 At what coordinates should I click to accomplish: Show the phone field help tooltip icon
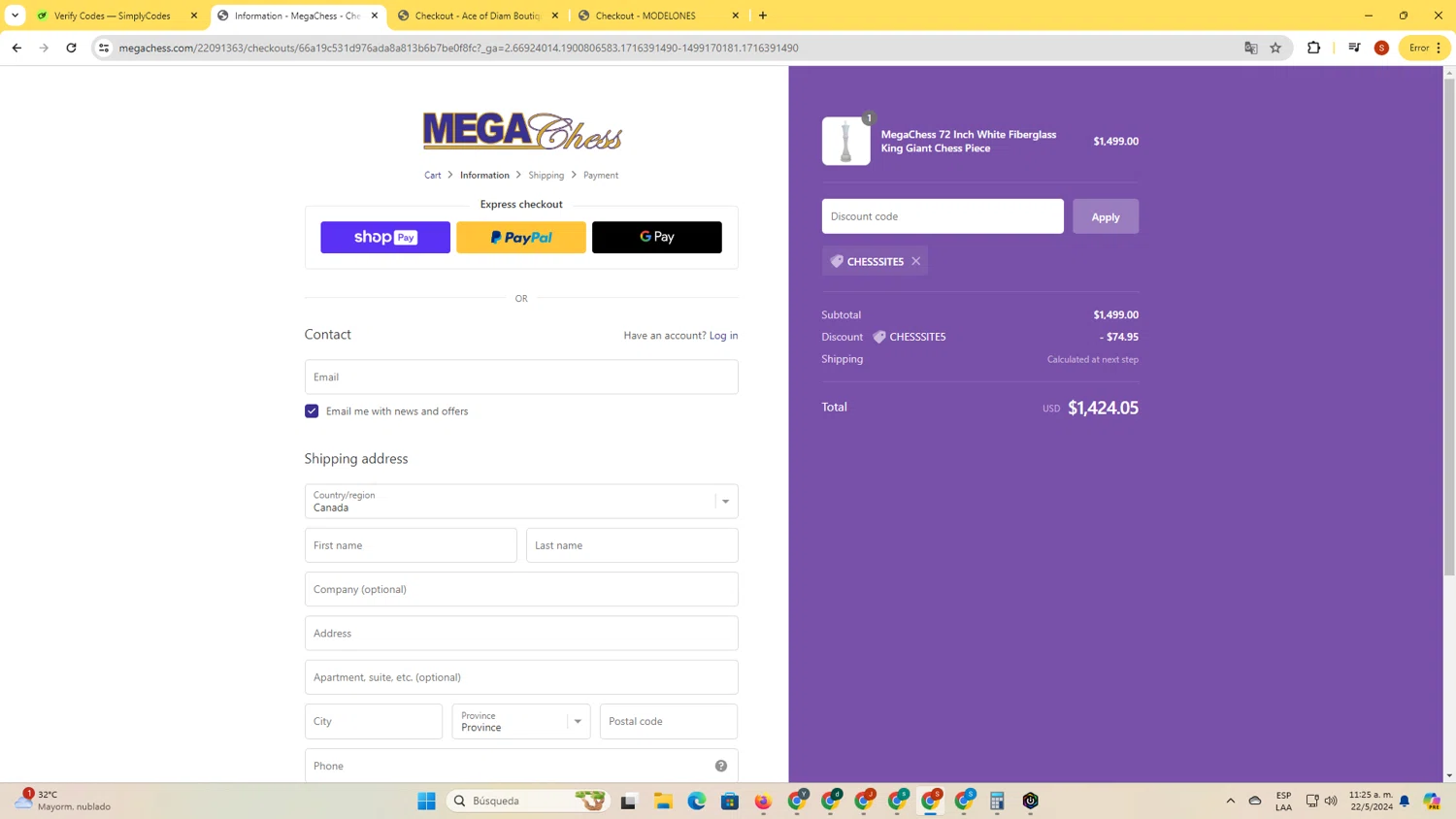tap(721, 766)
